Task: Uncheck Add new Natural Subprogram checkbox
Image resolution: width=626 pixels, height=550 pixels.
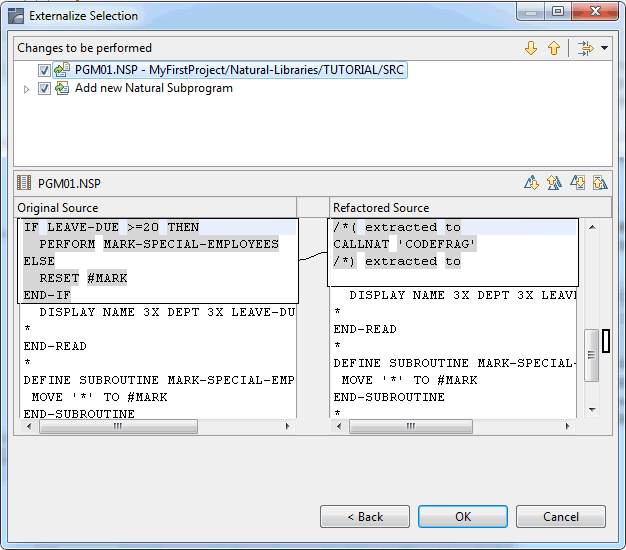Action: point(44,88)
